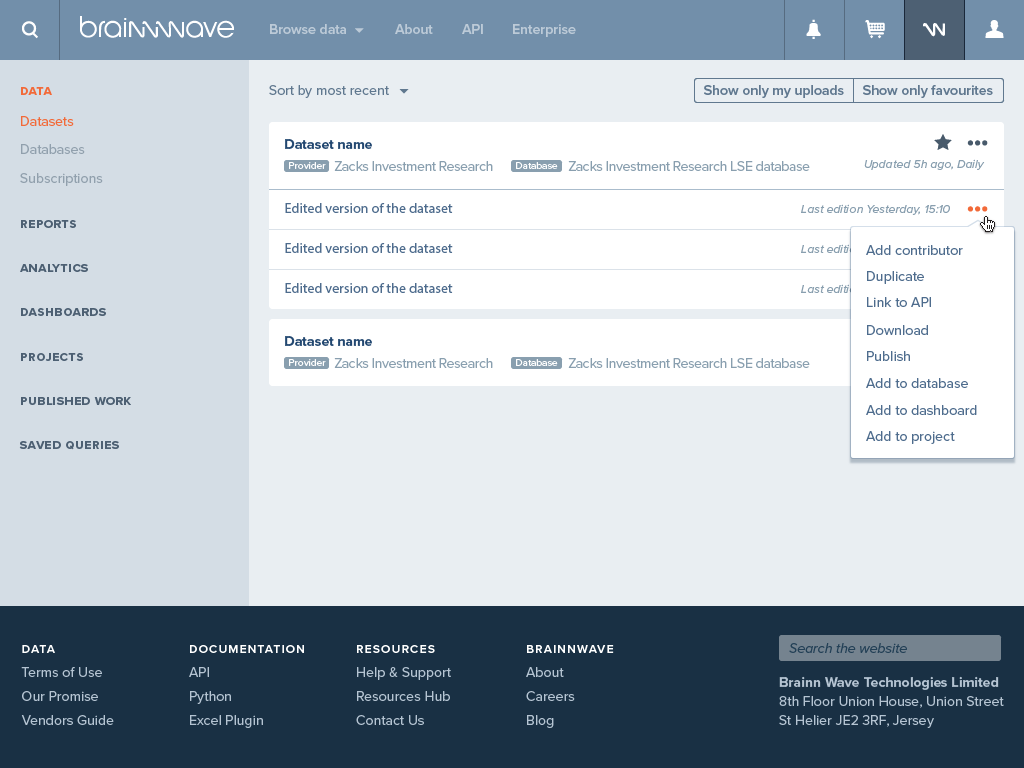Viewport: 1024px width, 768px height.
Task: Expand the ANALYTICS sidebar section
Action: 54,268
